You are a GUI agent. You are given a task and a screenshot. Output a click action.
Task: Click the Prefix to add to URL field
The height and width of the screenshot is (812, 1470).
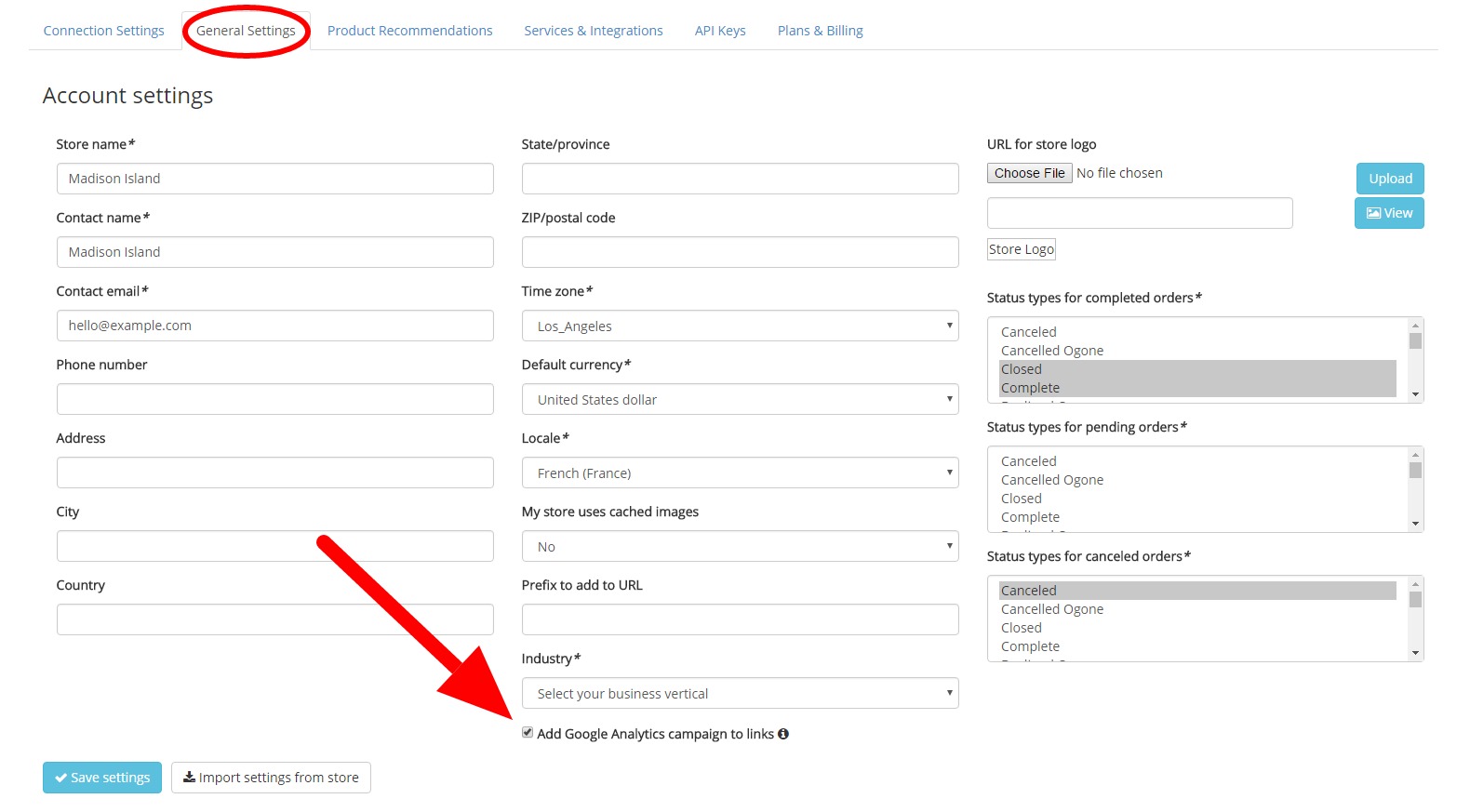coord(740,619)
